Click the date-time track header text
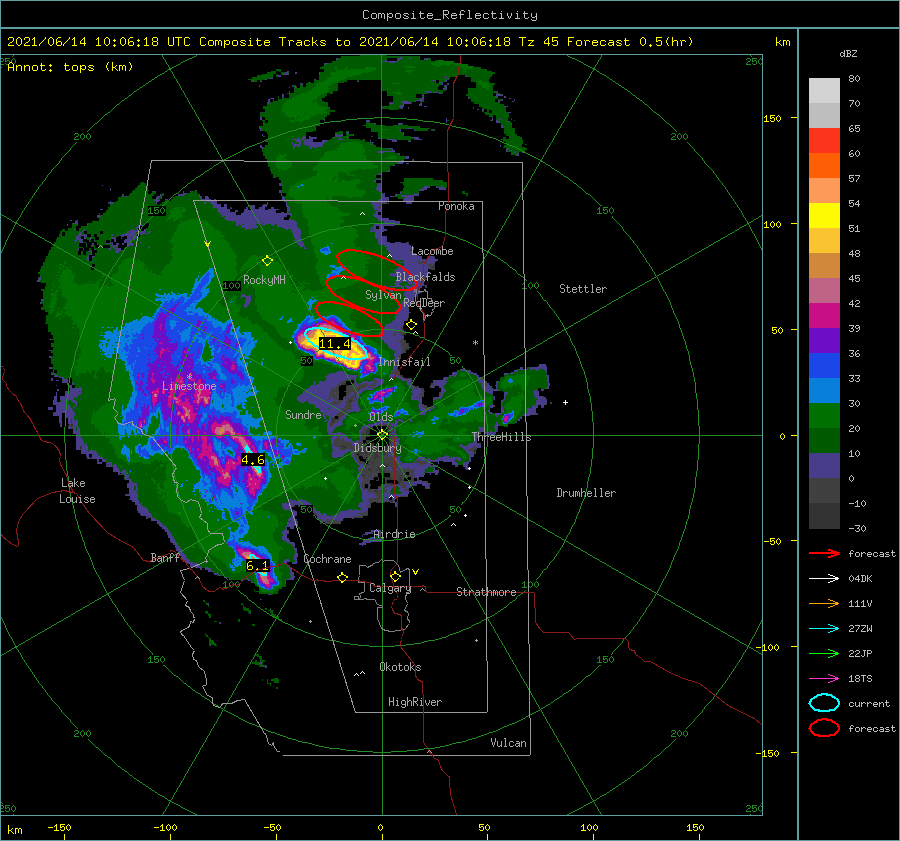Screen dimensions: 900x841 (350, 42)
